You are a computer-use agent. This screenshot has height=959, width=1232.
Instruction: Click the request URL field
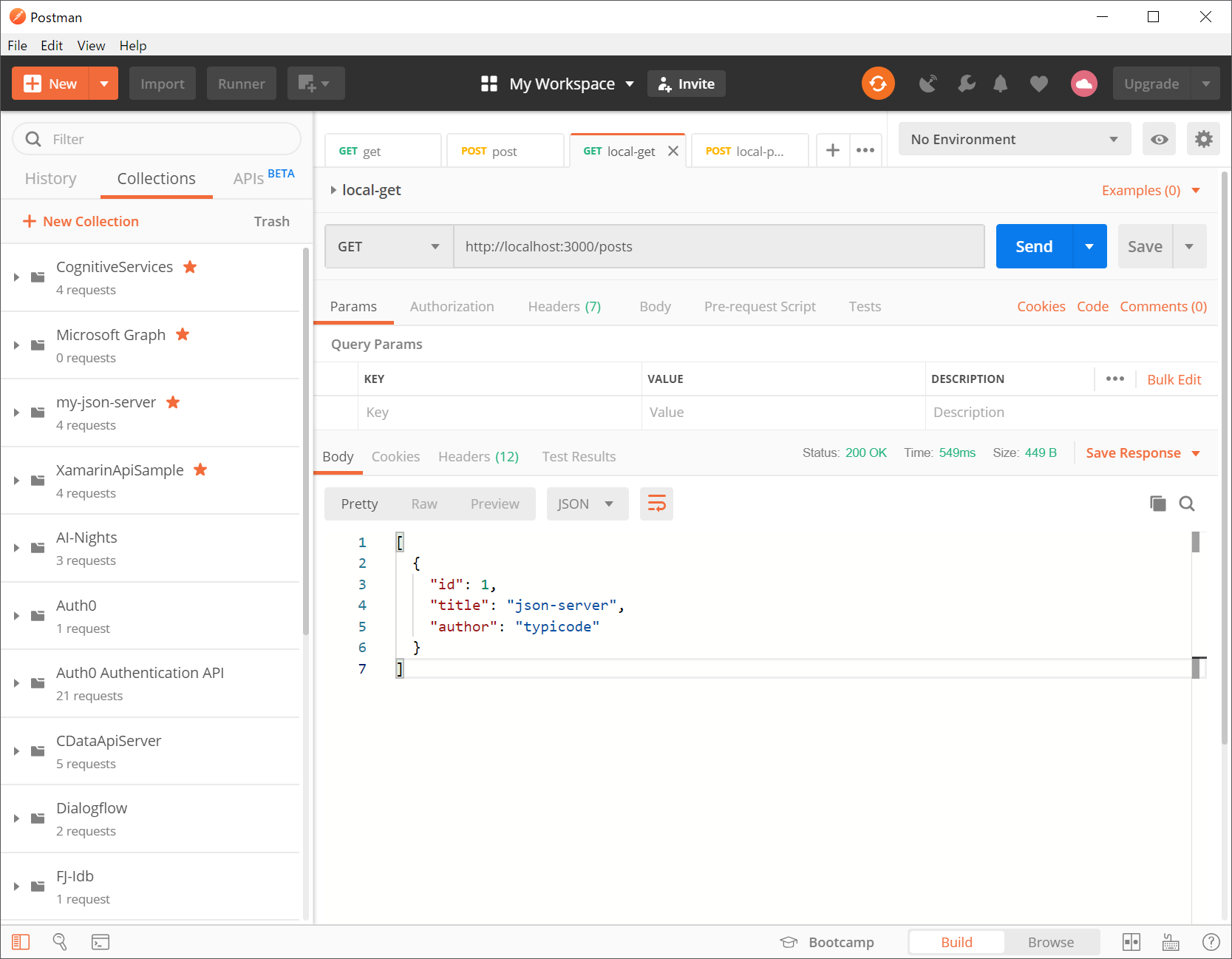pos(718,246)
